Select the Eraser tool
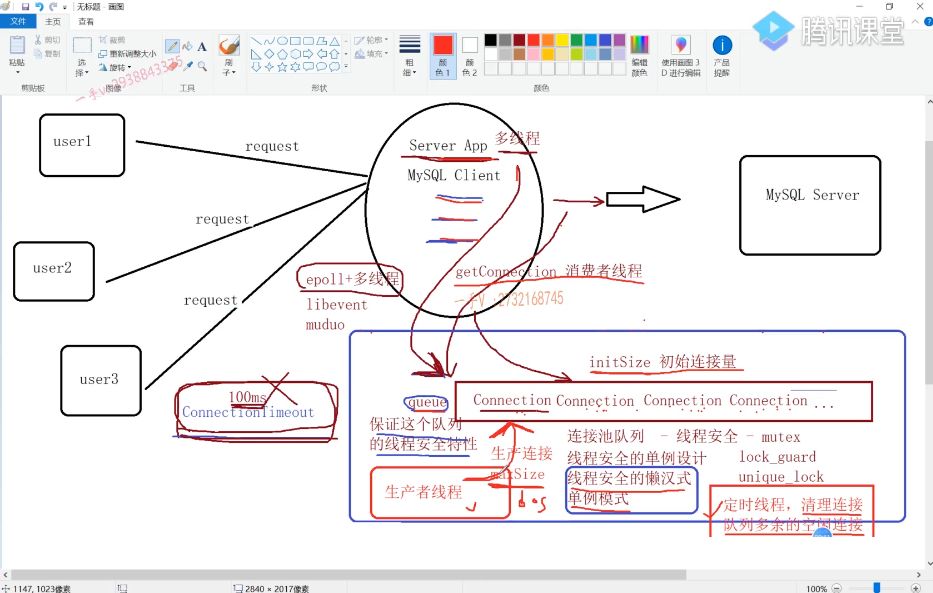 173,65
